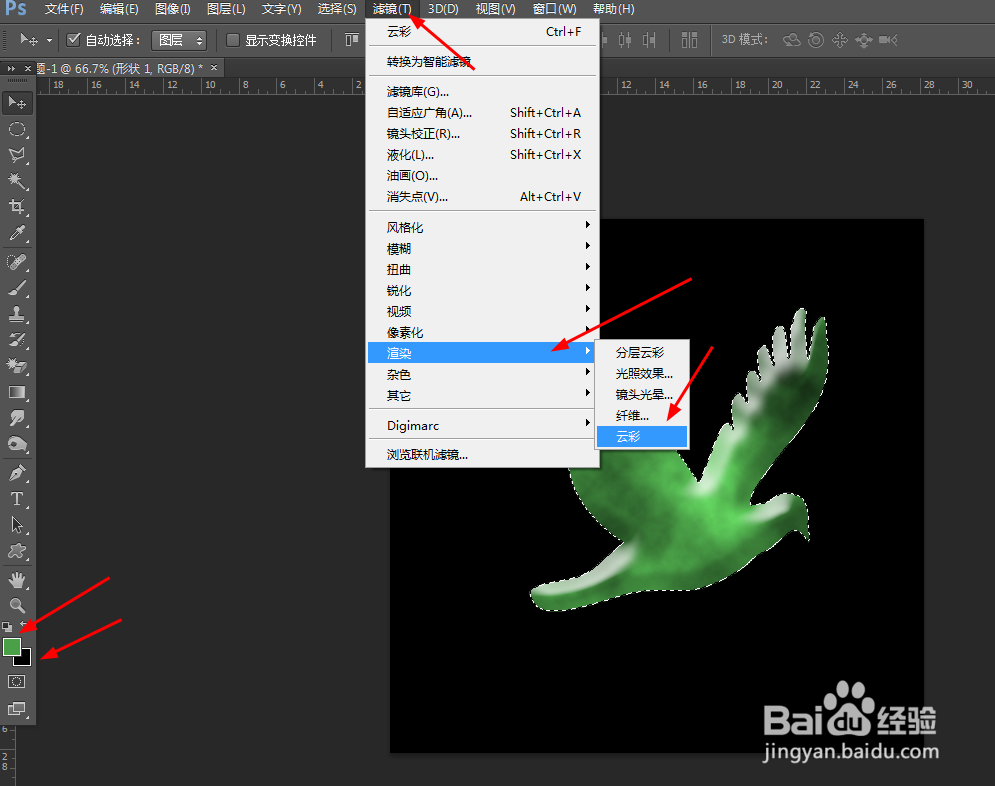Open the 文件(F) menu
995x786 pixels.
click(63, 9)
